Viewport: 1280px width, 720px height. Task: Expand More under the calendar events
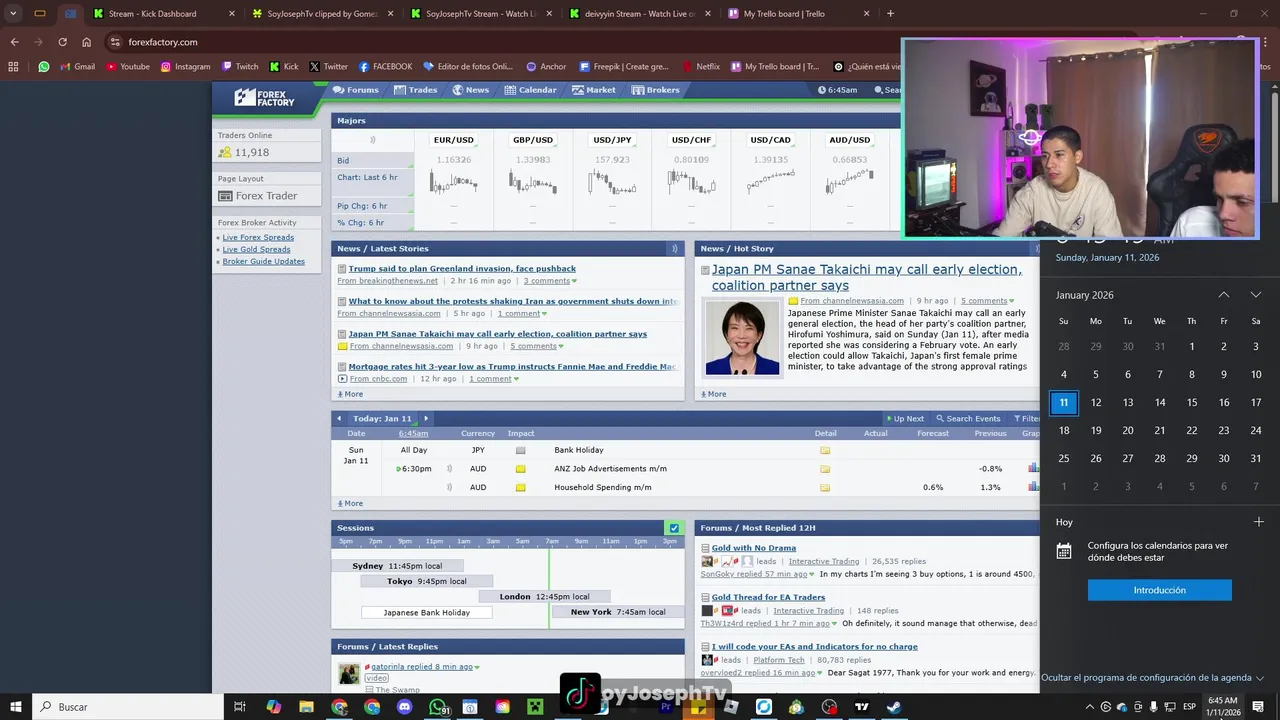[x=350, y=504]
